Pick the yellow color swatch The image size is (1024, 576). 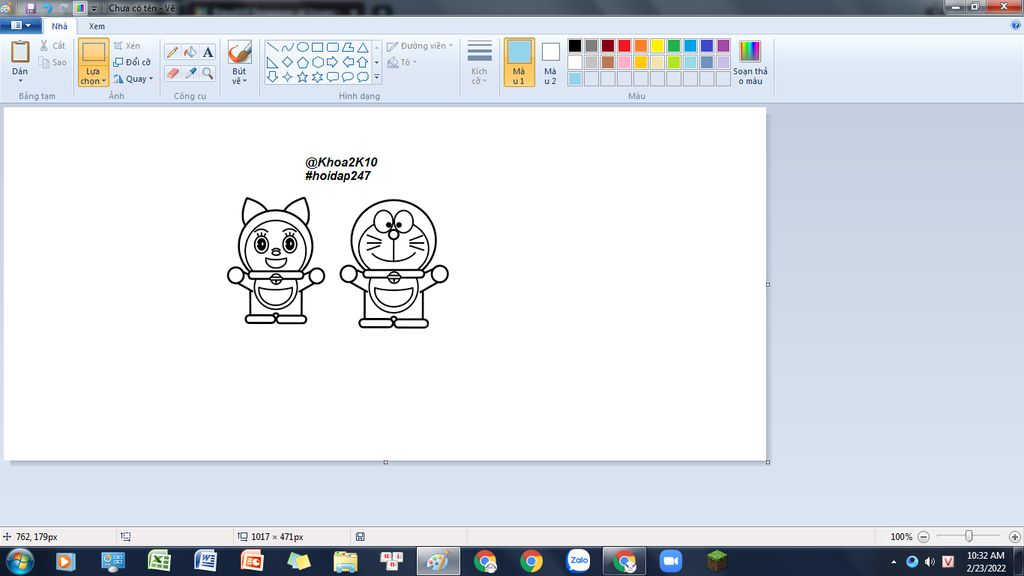(657, 46)
